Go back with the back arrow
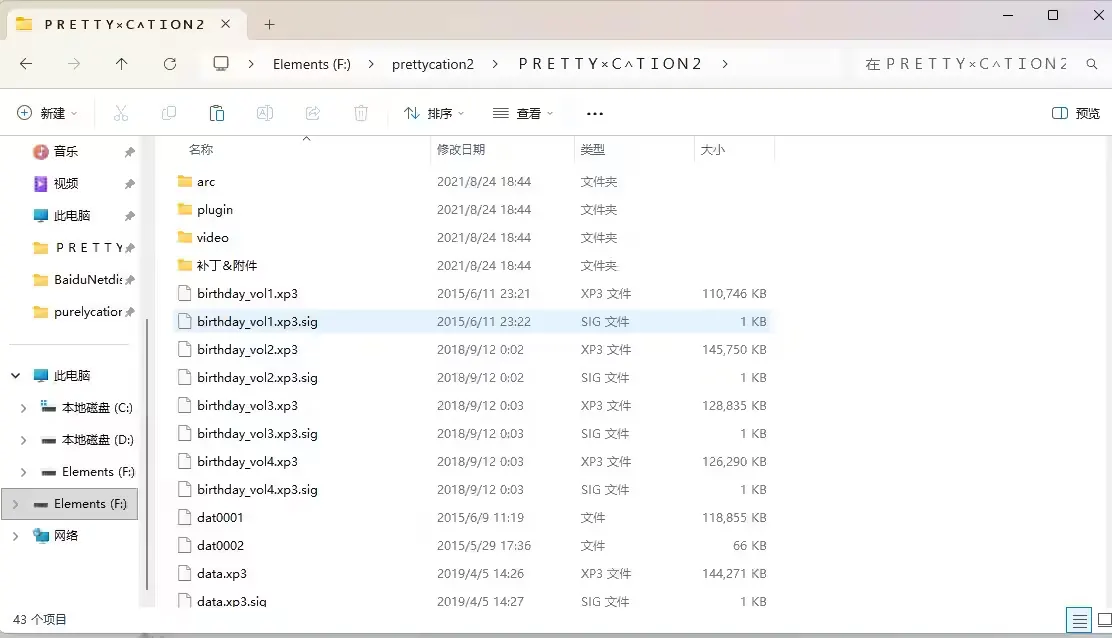Image resolution: width=1112 pixels, height=638 pixels. click(26, 64)
